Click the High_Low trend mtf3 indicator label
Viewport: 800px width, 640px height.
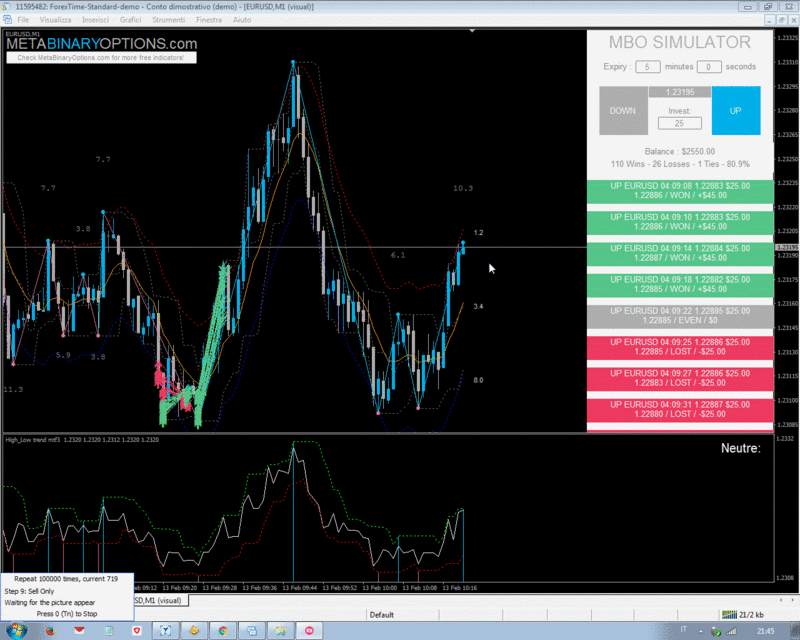[x=82, y=439]
